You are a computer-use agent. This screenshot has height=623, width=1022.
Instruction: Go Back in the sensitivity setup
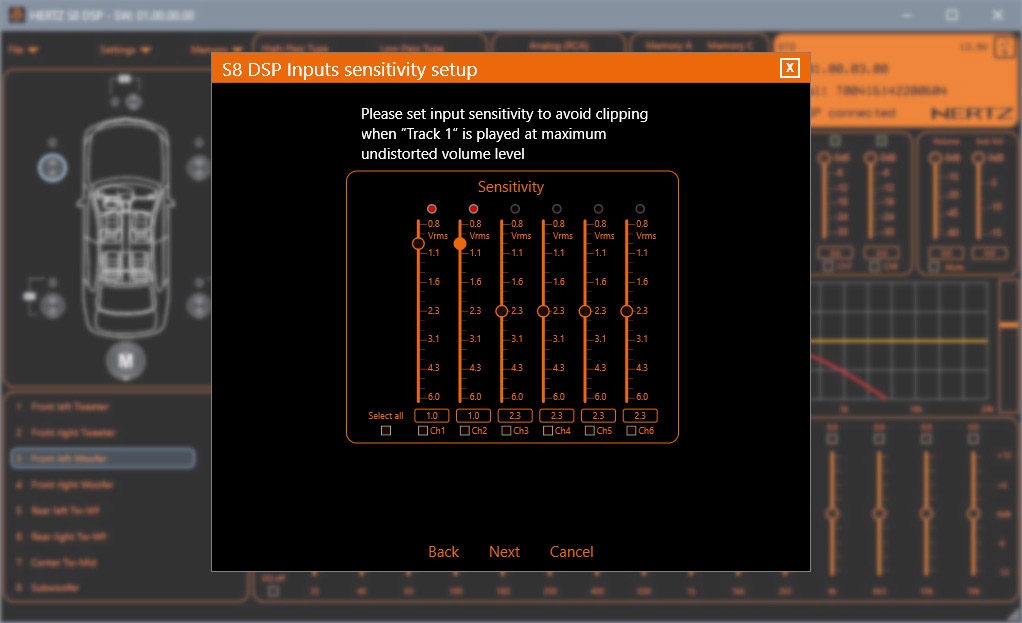pyautogui.click(x=443, y=552)
